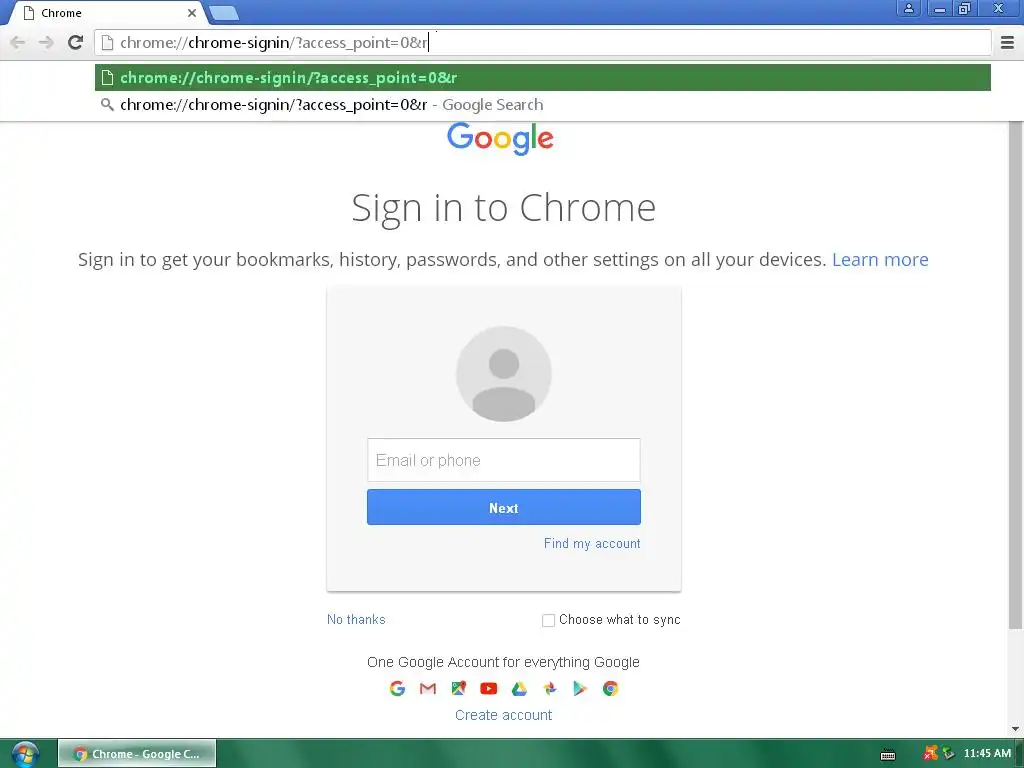Click the Google logo
This screenshot has height=768, width=1024.
[x=500, y=138]
